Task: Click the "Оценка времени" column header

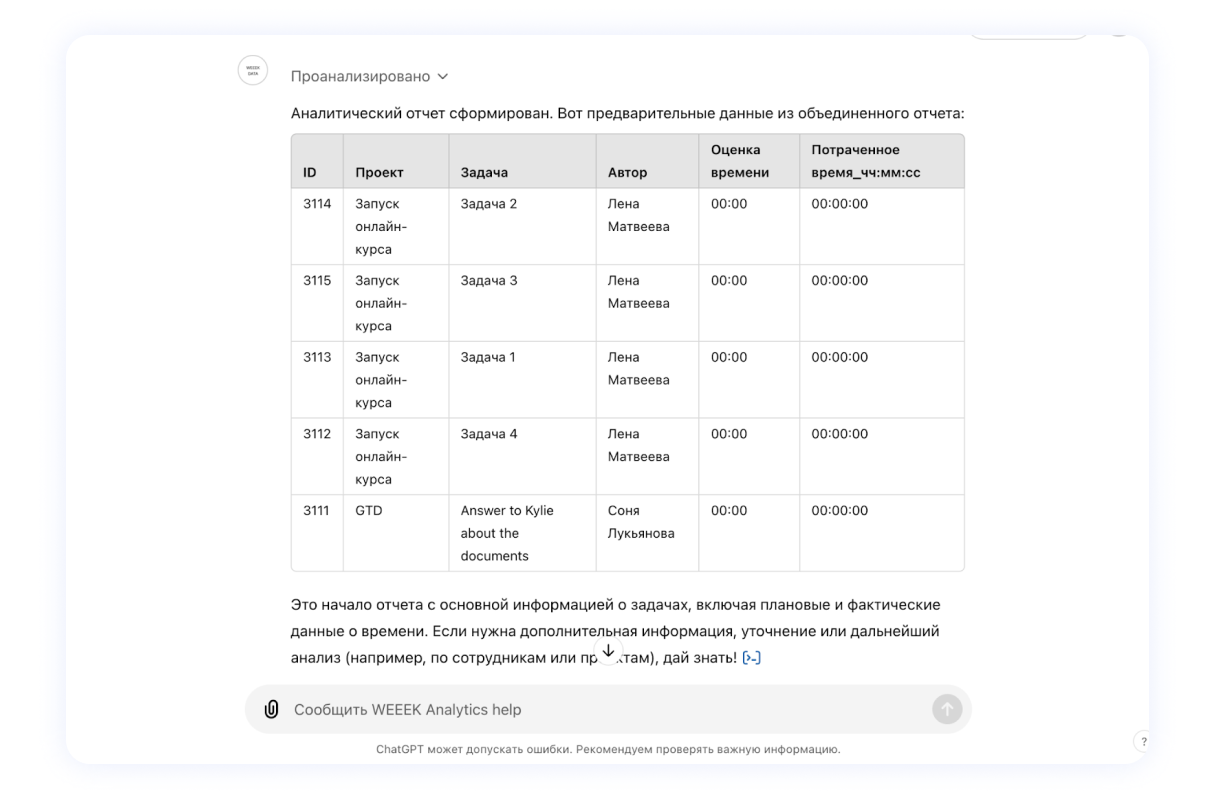Action: [x=739, y=161]
